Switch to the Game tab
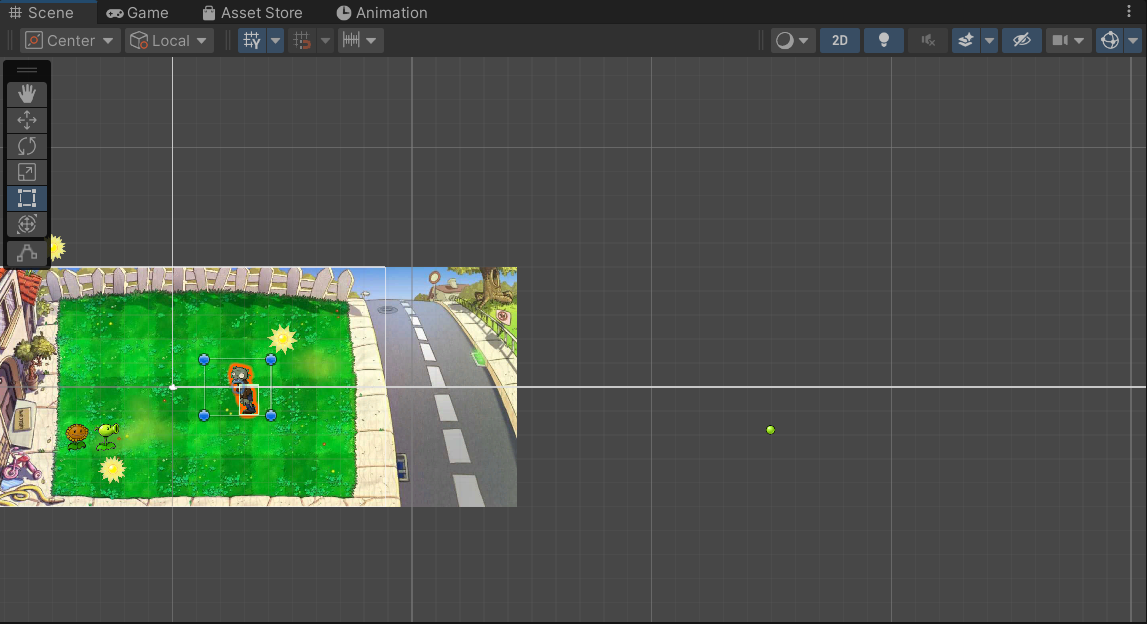 [x=137, y=13]
